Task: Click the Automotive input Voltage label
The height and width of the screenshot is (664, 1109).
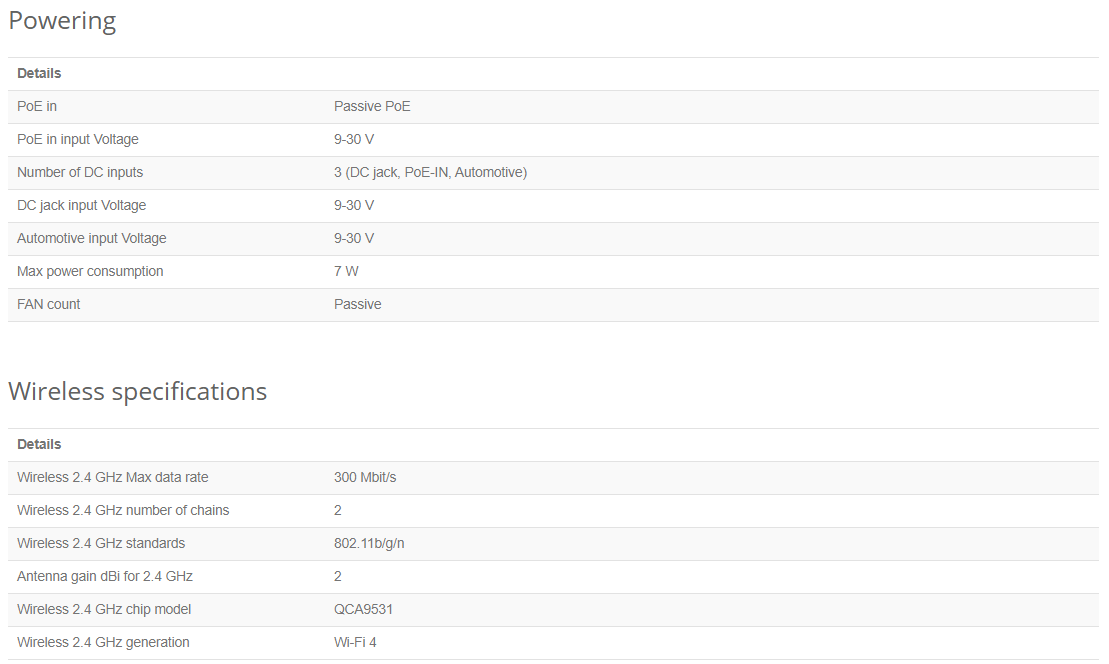Action: (92, 238)
